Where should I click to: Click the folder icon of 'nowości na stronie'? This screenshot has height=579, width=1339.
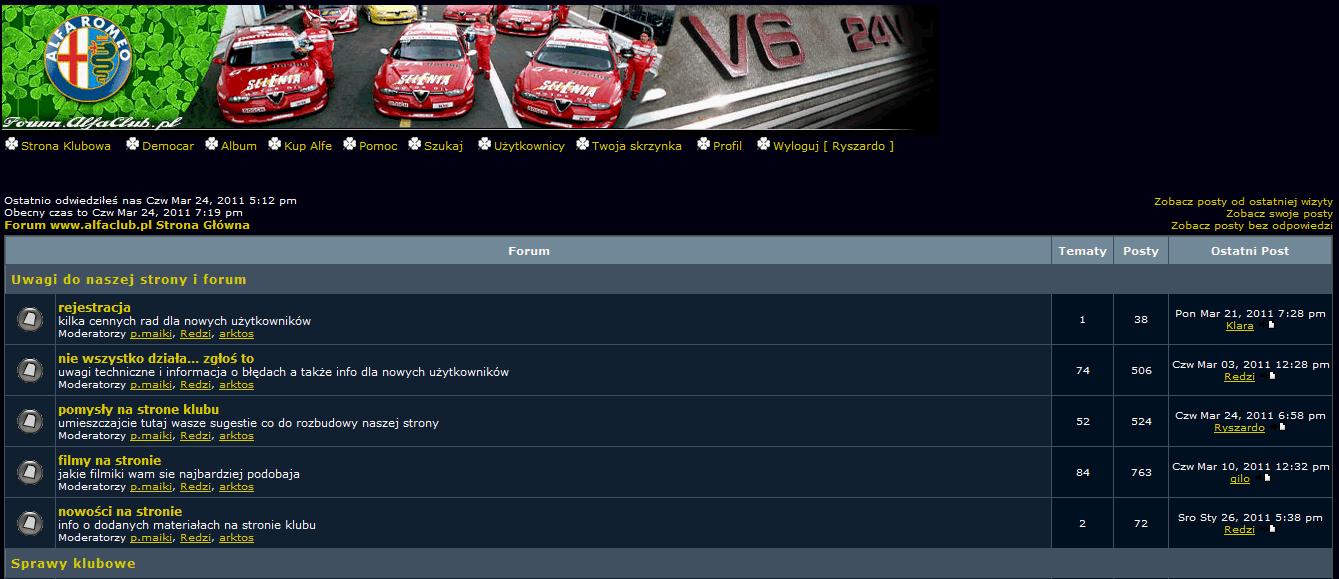click(30, 523)
